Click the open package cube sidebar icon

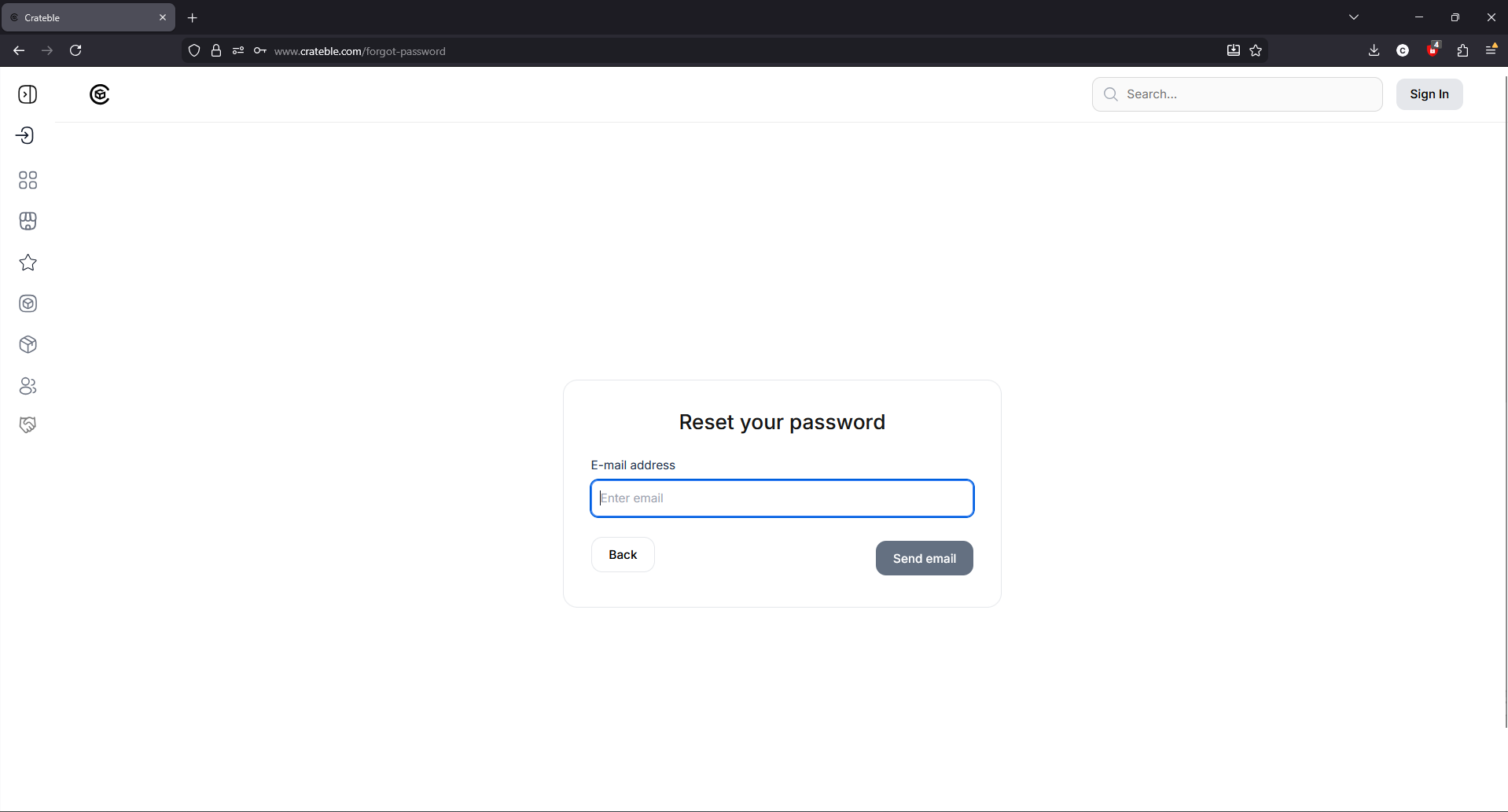click(x=28, y=344)
